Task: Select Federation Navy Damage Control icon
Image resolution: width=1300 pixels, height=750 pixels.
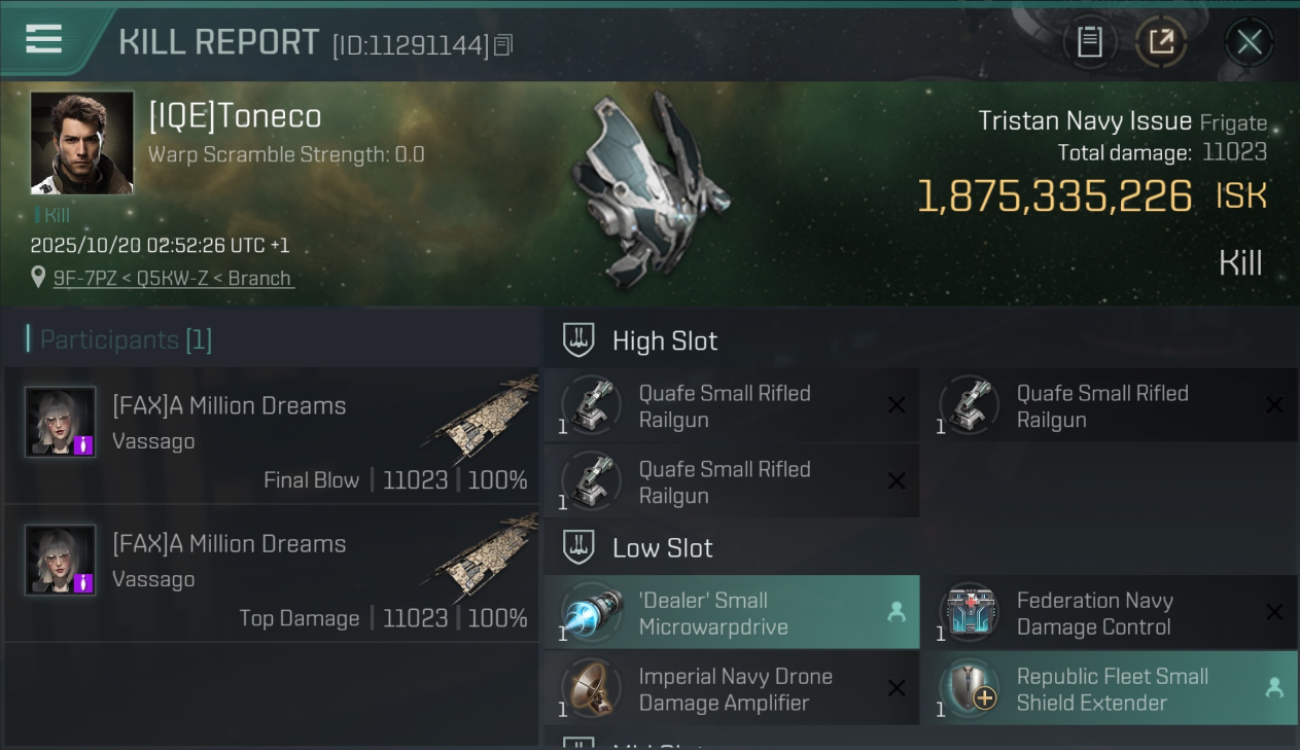Action: [x=970, y=613]
